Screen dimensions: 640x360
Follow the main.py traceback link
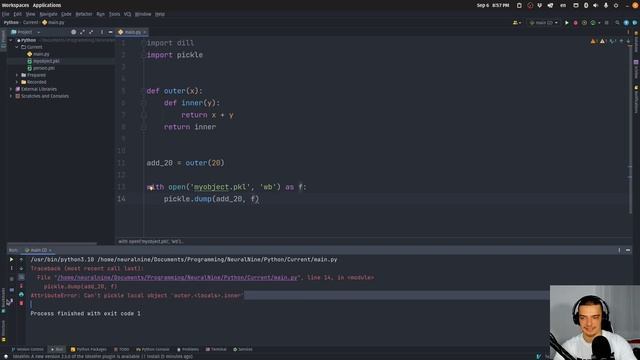pos(178,278)
